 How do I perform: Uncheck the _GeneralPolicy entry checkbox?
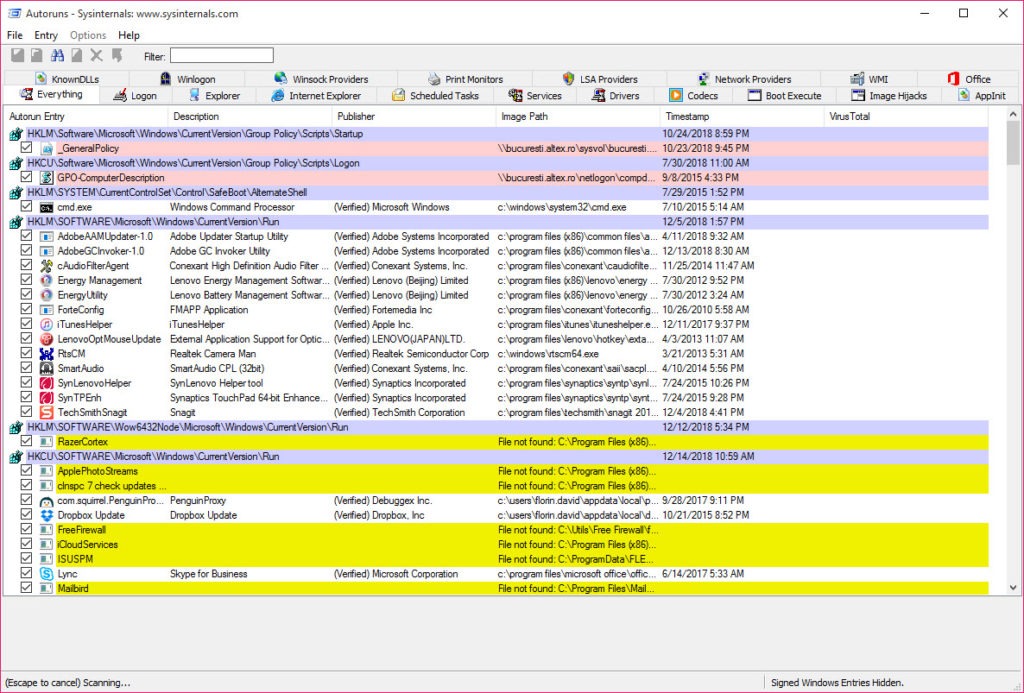point(26,148)
